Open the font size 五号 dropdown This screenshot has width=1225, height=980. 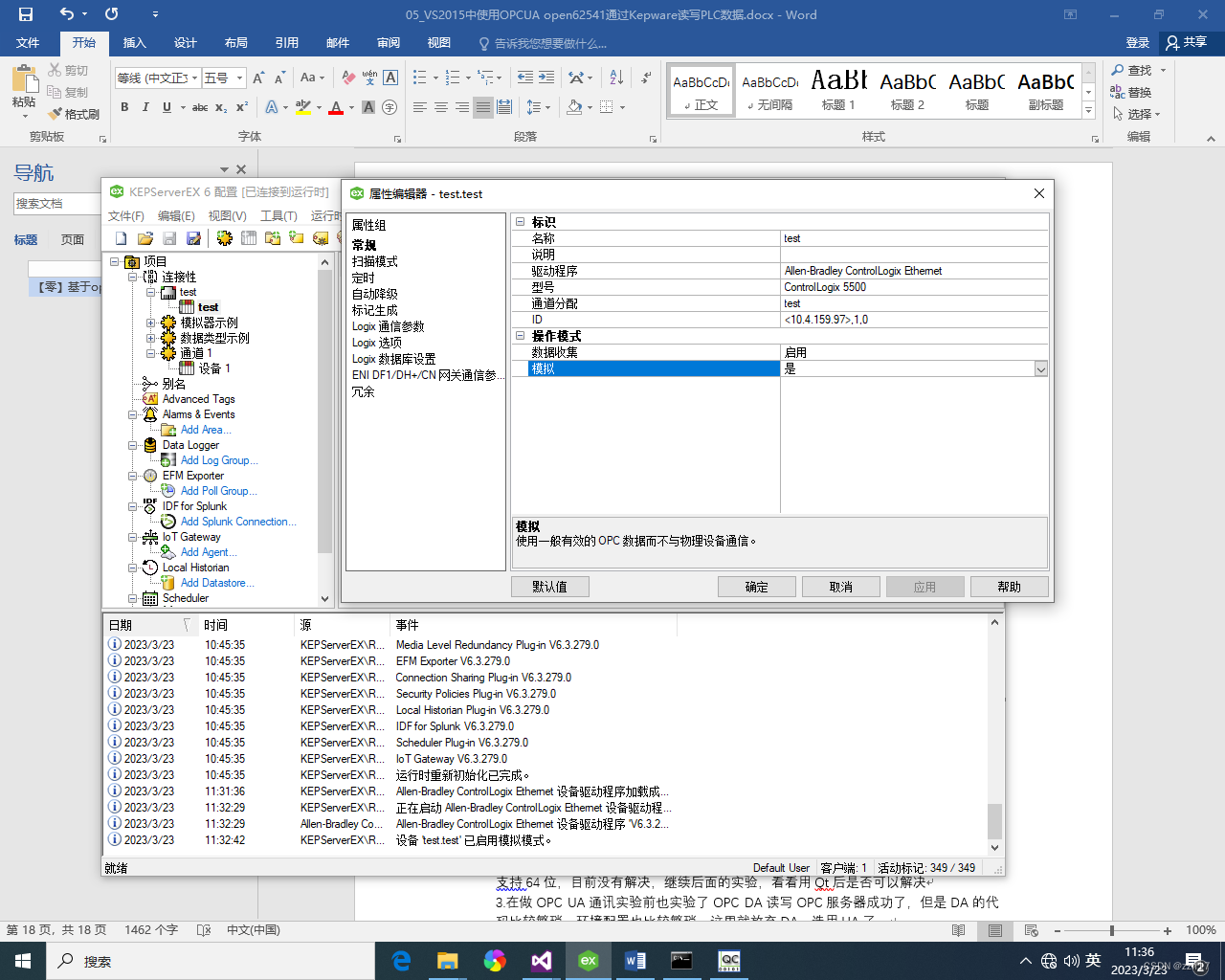coord(239,78)
